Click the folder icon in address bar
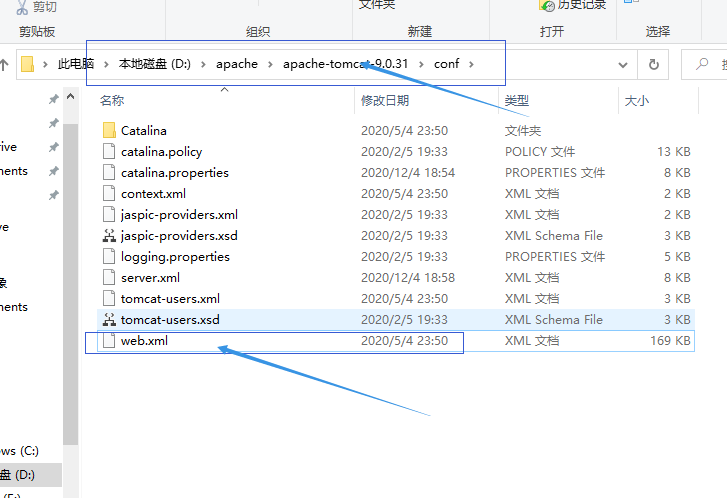This screenshot has height=498, width=727. click(x=27, y=64)
